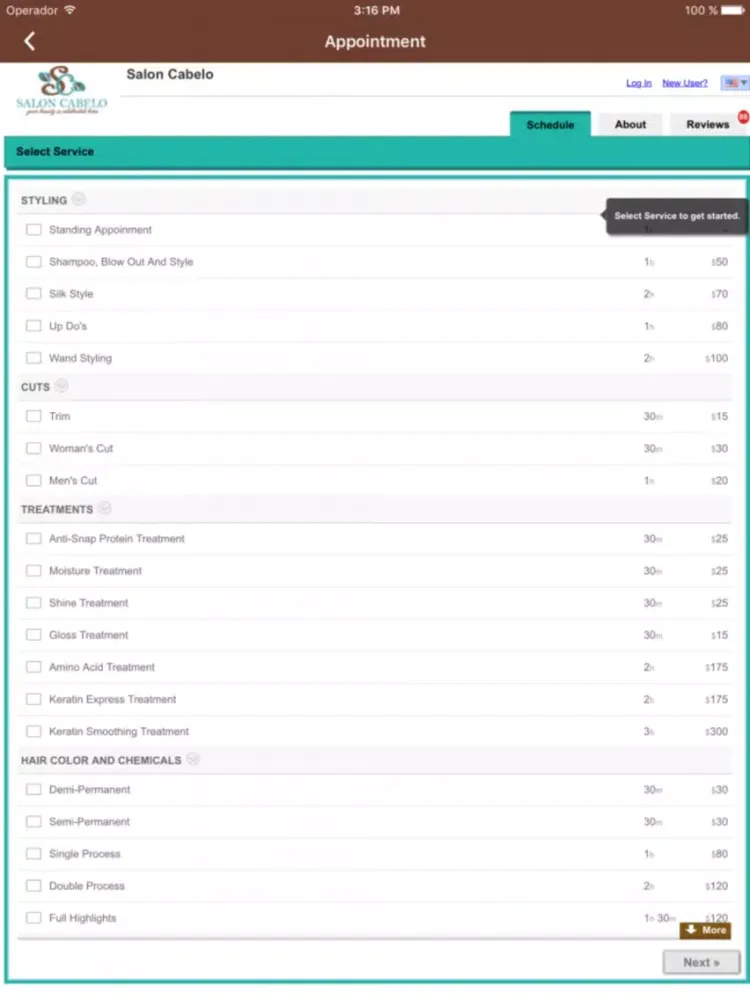The height and width of the screenshot is (1000, 750).
Task: Check the Full Highlights checkbox
Action: (34, 918)
